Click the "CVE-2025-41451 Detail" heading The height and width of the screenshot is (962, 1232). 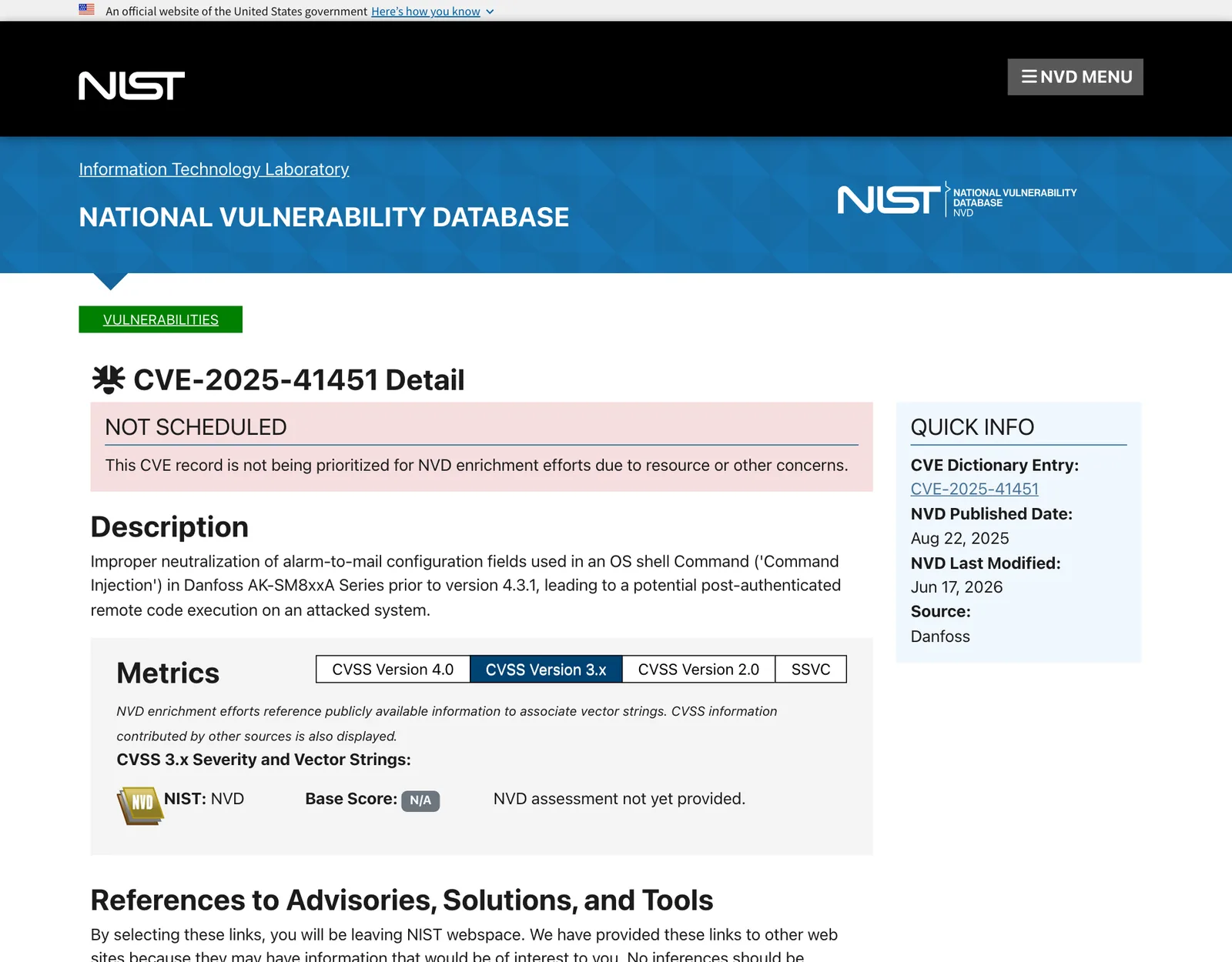click(299, 380)
